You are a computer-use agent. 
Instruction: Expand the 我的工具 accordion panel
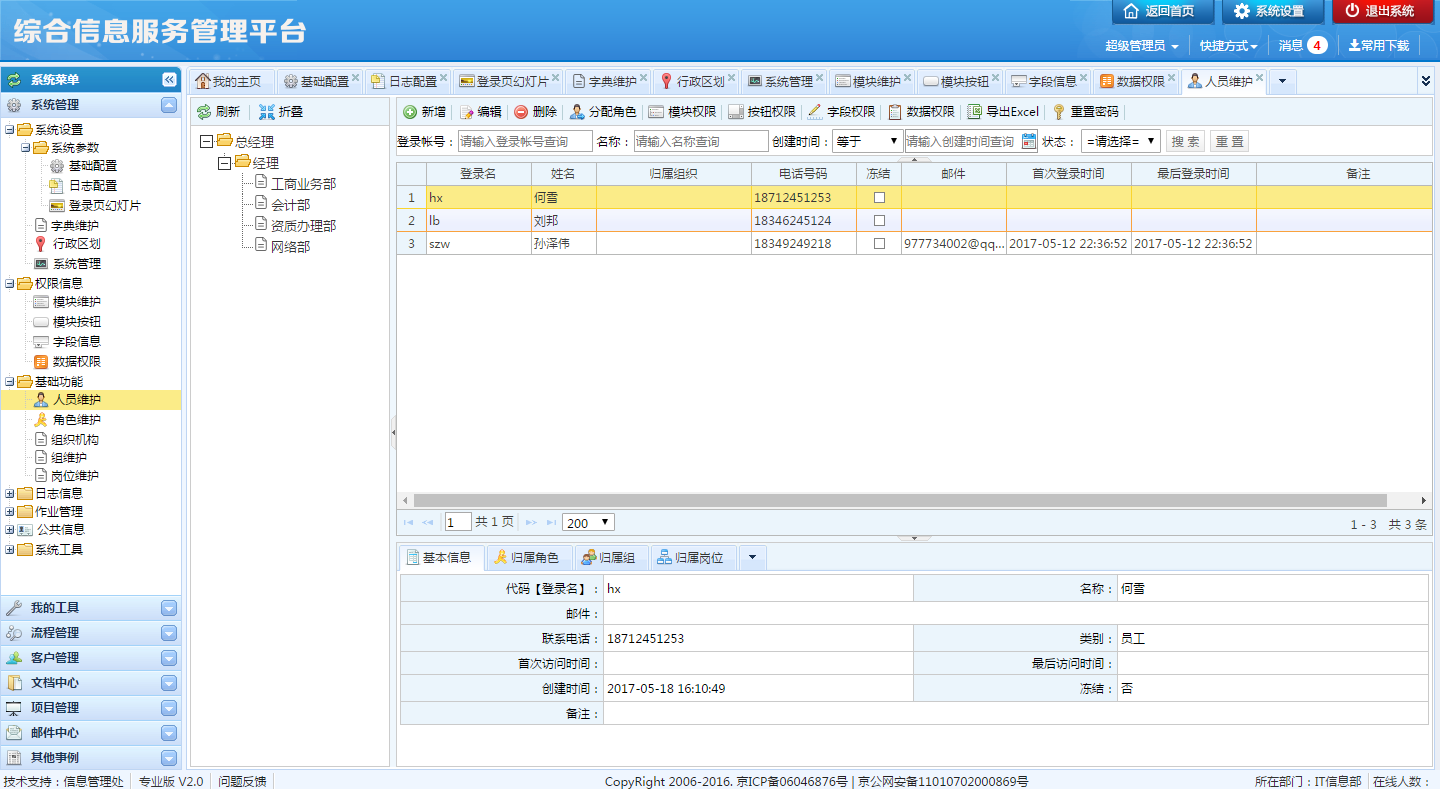coord(169,608)
